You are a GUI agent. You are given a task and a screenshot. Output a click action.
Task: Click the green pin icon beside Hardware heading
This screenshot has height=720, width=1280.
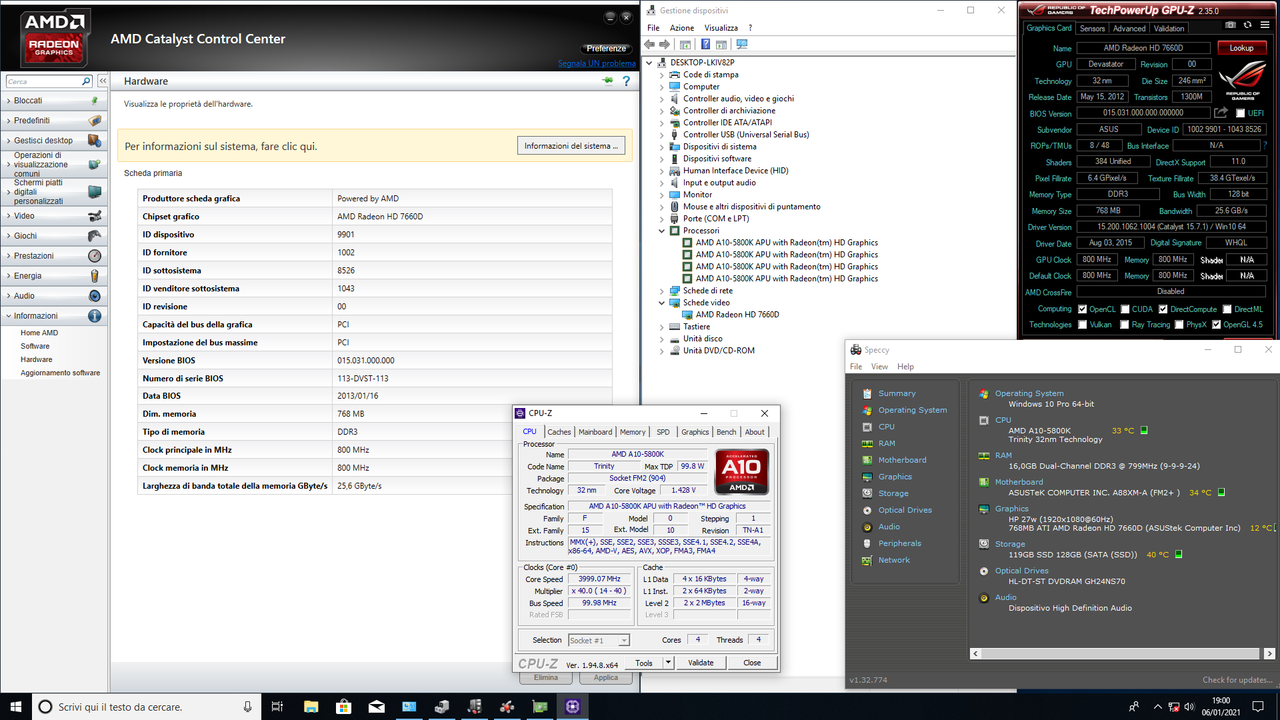607,81
